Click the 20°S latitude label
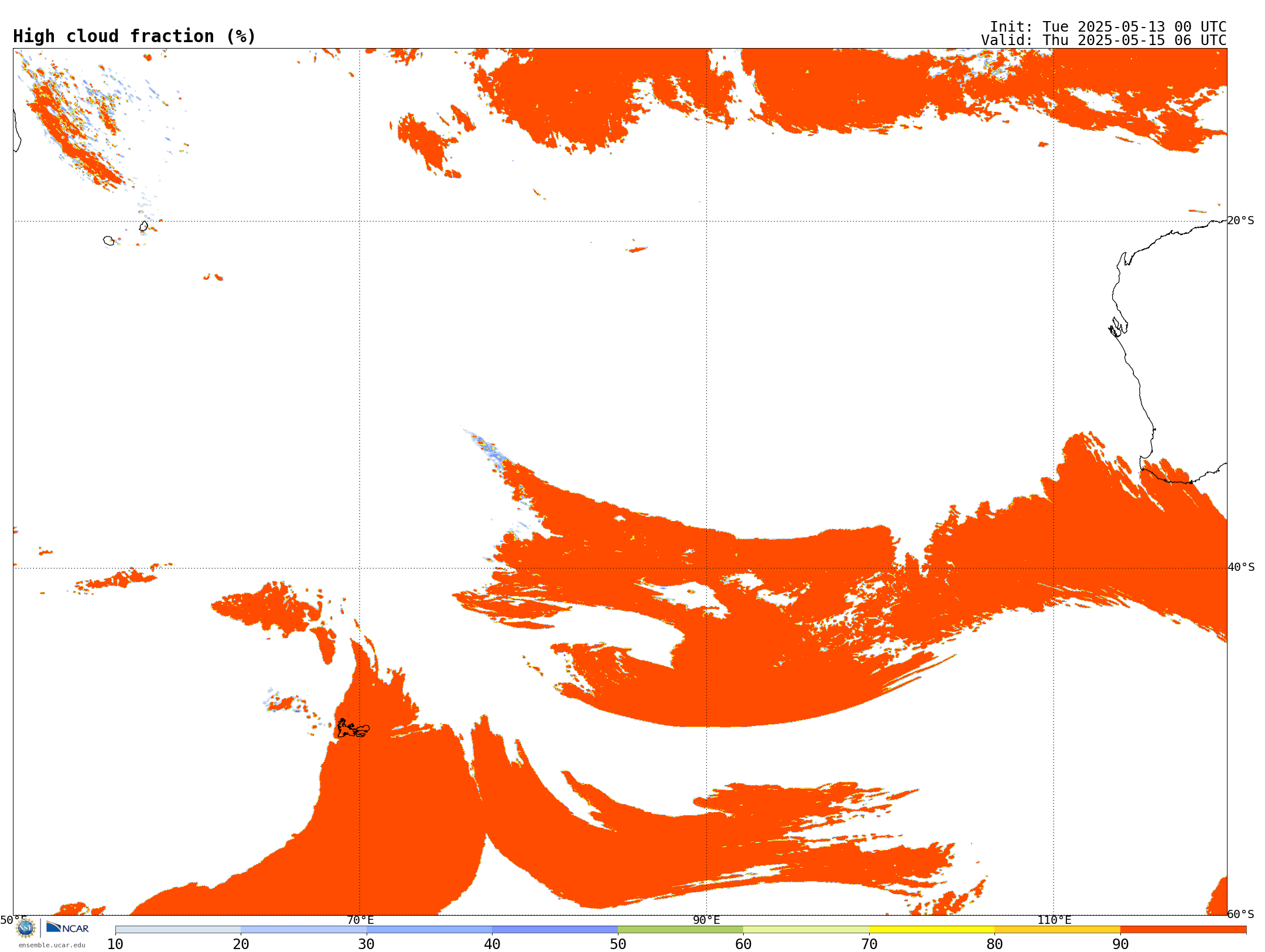1265x952 pixels. tap(1240, 221)
